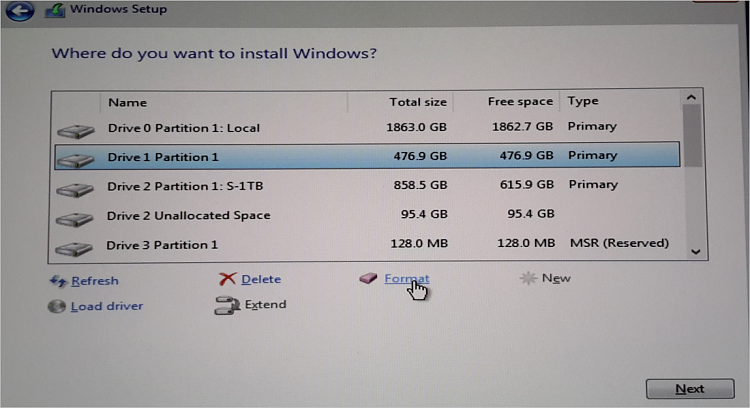Click the pink eraser Format icon

point(368,278)
